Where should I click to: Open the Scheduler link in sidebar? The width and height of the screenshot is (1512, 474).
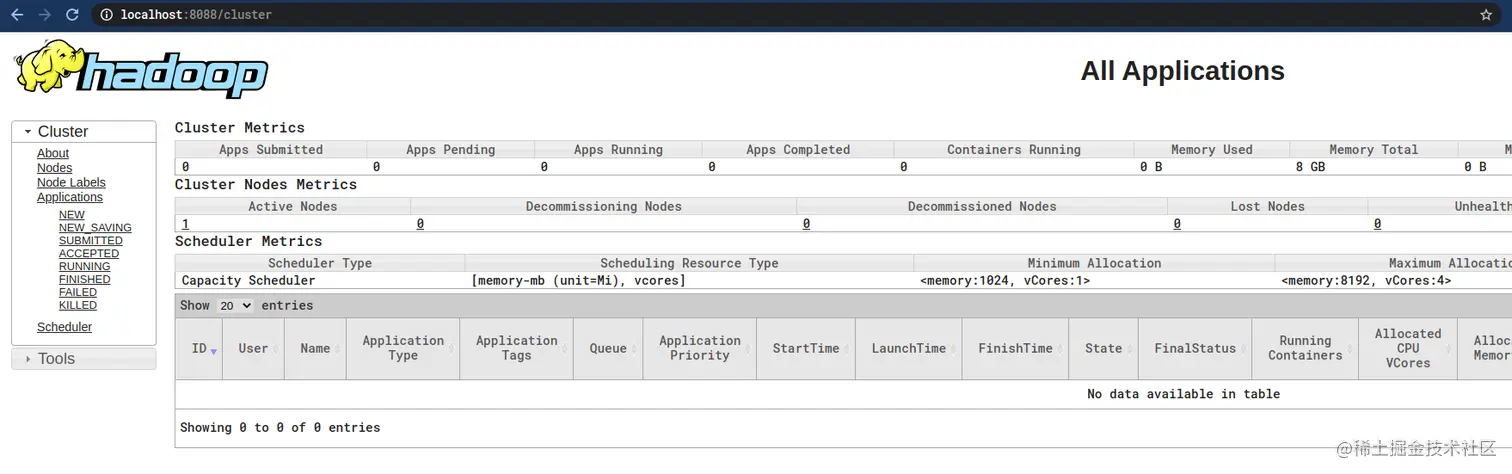pyautogui.click(x=64, y=327)
